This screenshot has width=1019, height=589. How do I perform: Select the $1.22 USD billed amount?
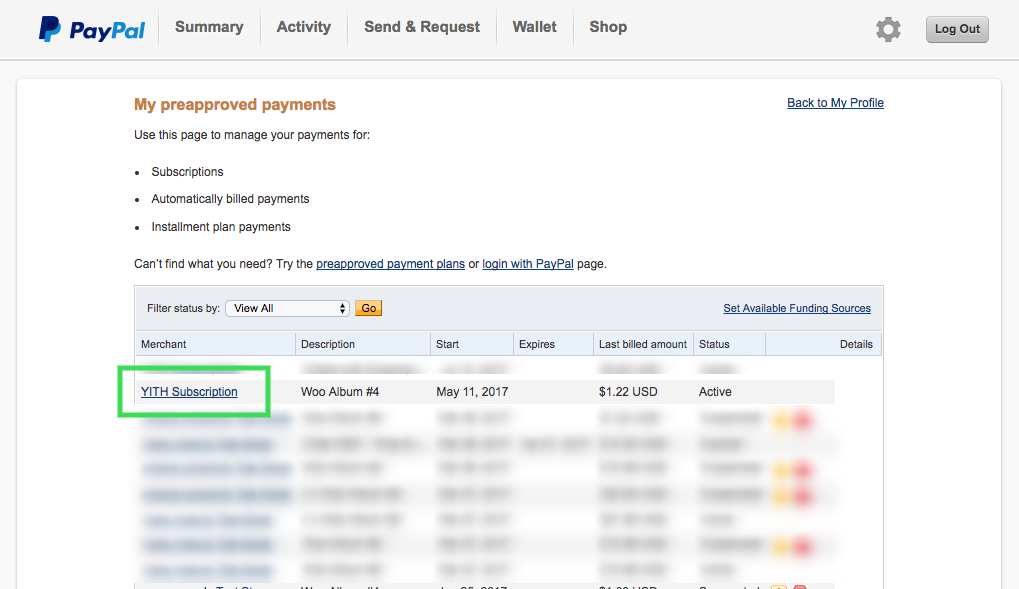coord(628,392)
